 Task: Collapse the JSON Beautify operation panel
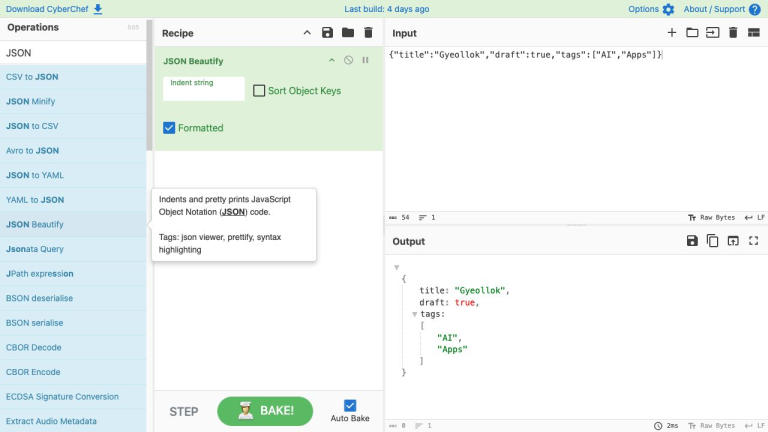(x=332, y=60)
